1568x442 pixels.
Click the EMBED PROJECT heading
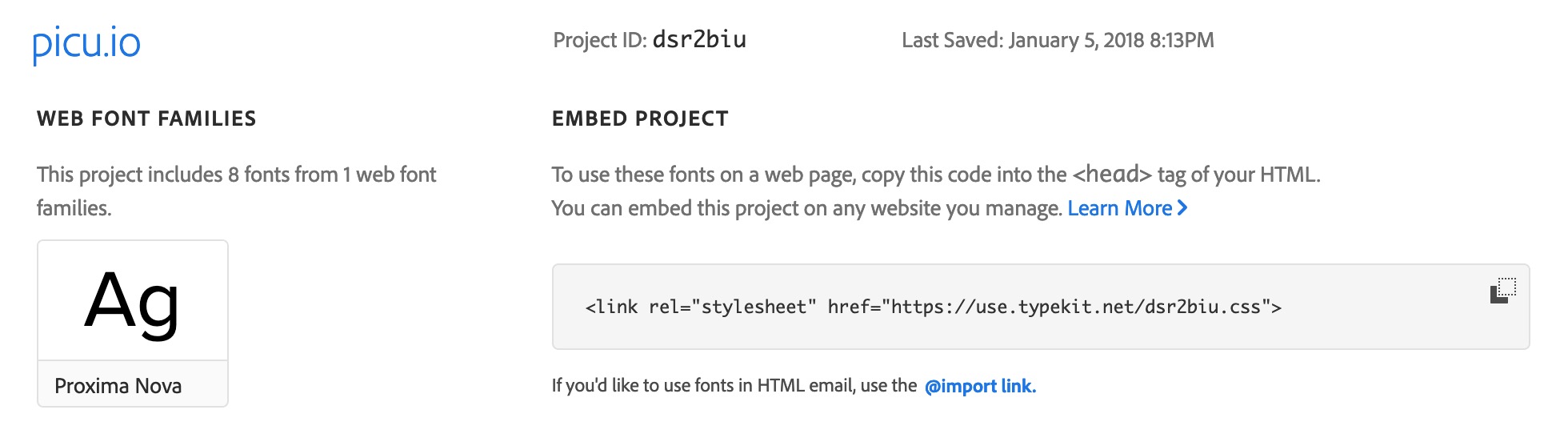point(640,119)
